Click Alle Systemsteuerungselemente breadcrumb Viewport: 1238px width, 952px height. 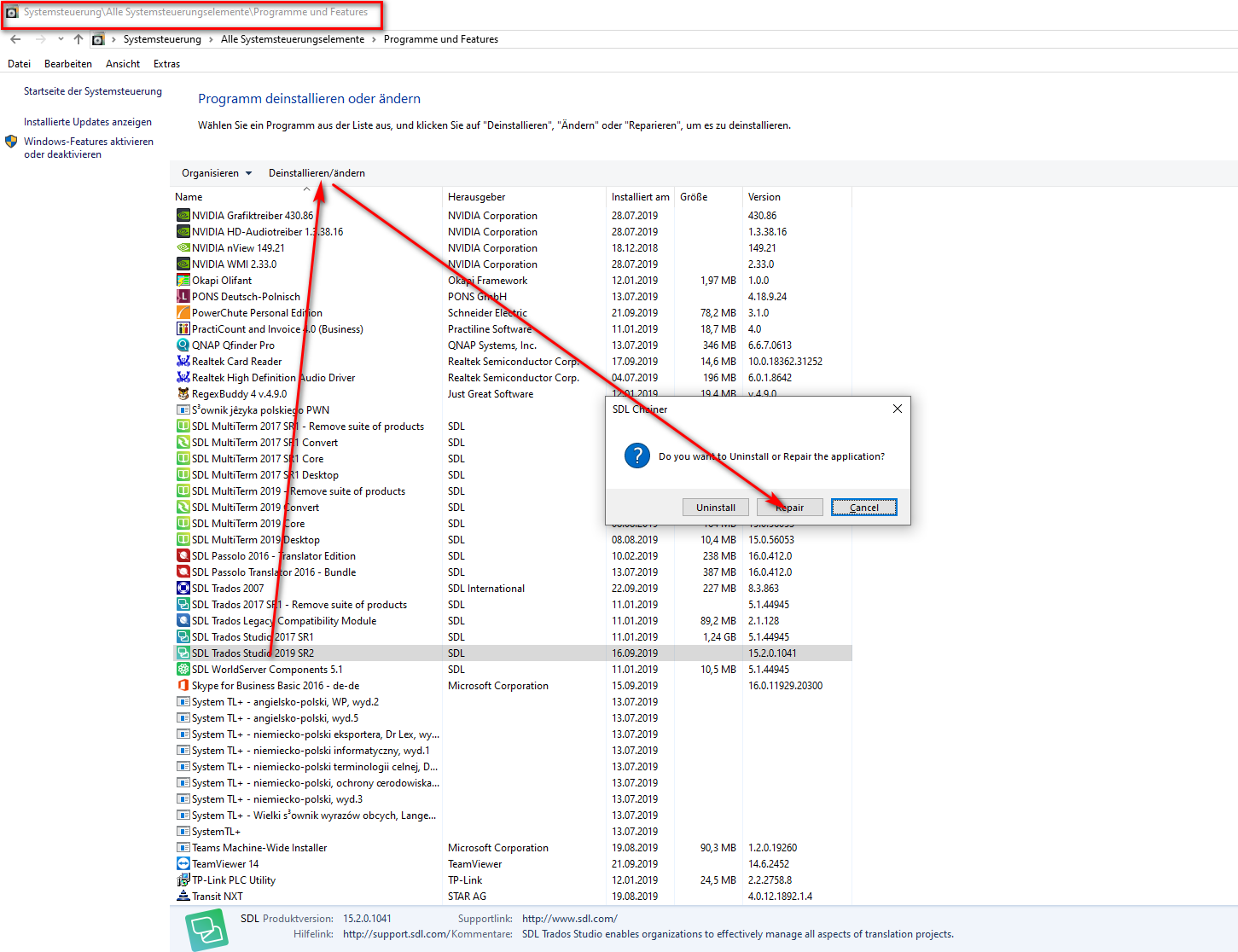293,39
